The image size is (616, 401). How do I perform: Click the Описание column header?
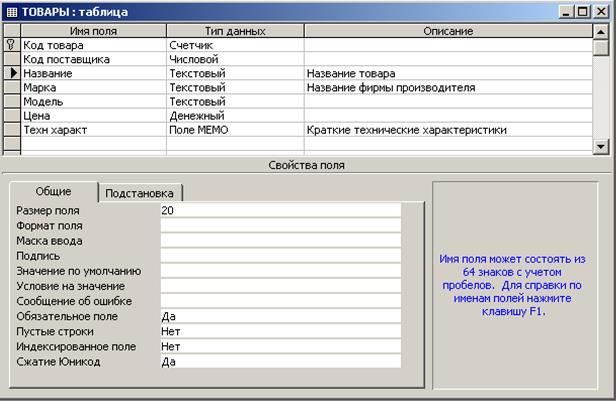pos(447,31)
